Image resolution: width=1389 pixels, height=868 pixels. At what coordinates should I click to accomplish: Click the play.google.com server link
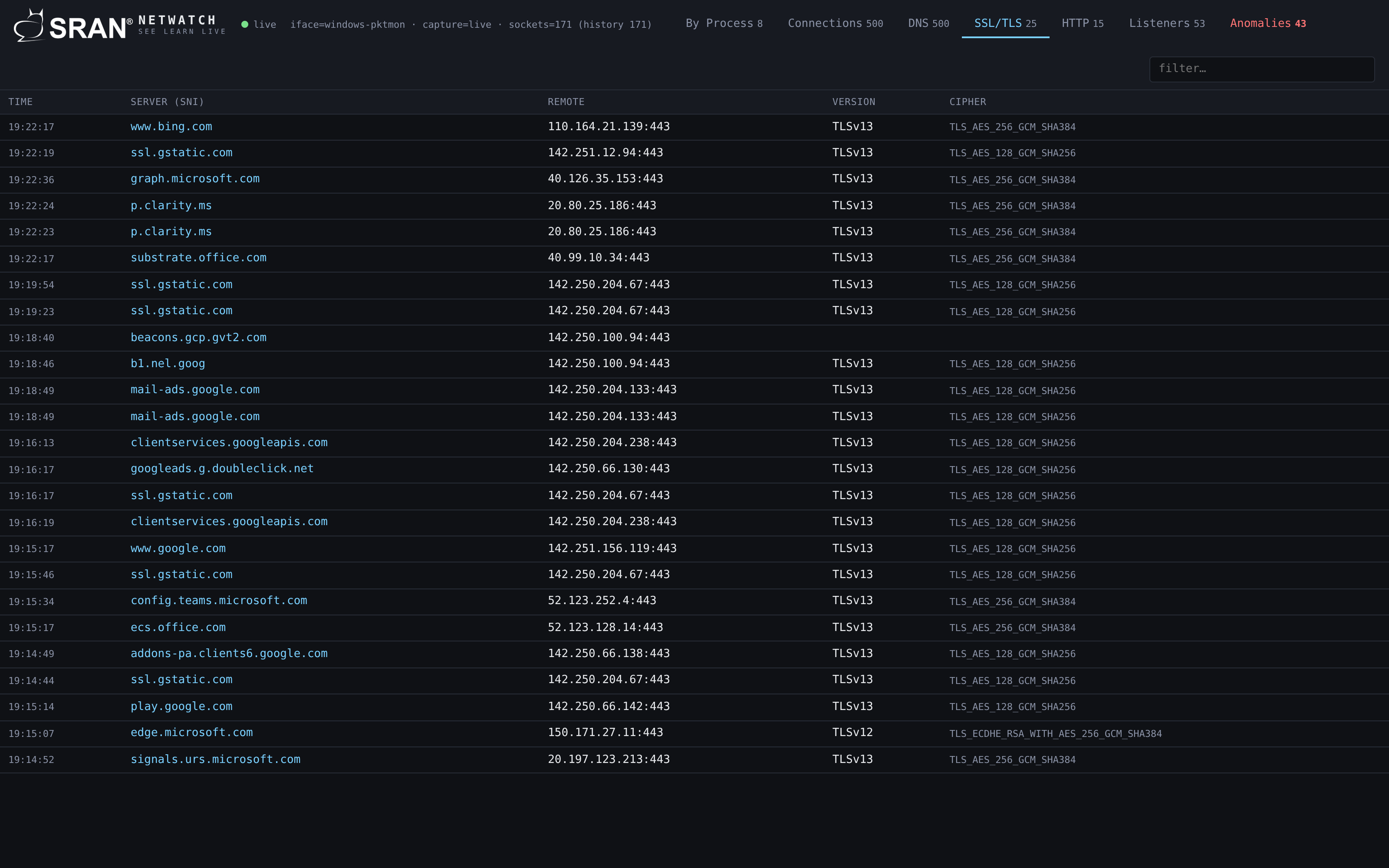(181, 707)
